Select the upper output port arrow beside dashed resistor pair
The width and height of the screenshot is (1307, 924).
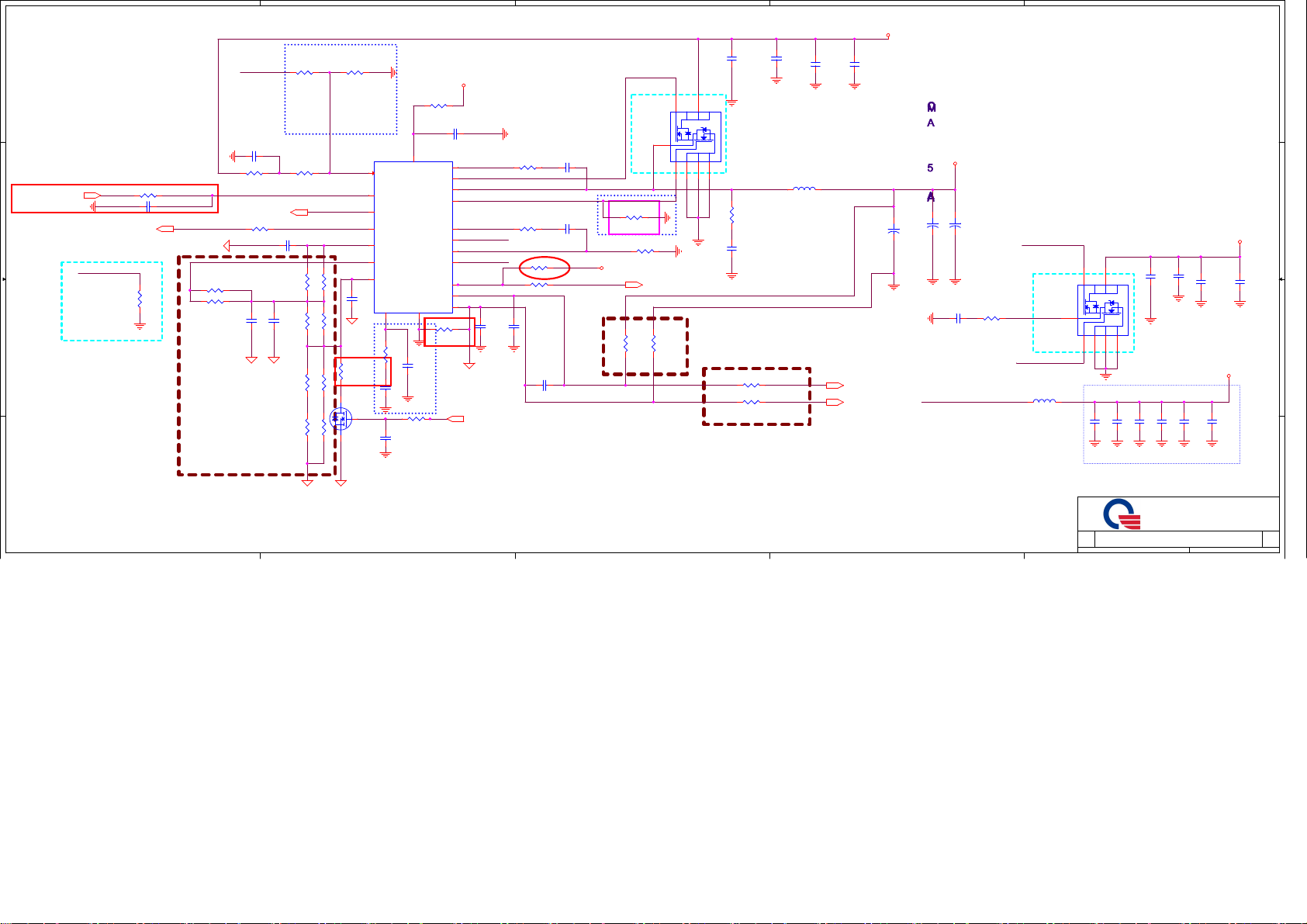tap(835, 386)
